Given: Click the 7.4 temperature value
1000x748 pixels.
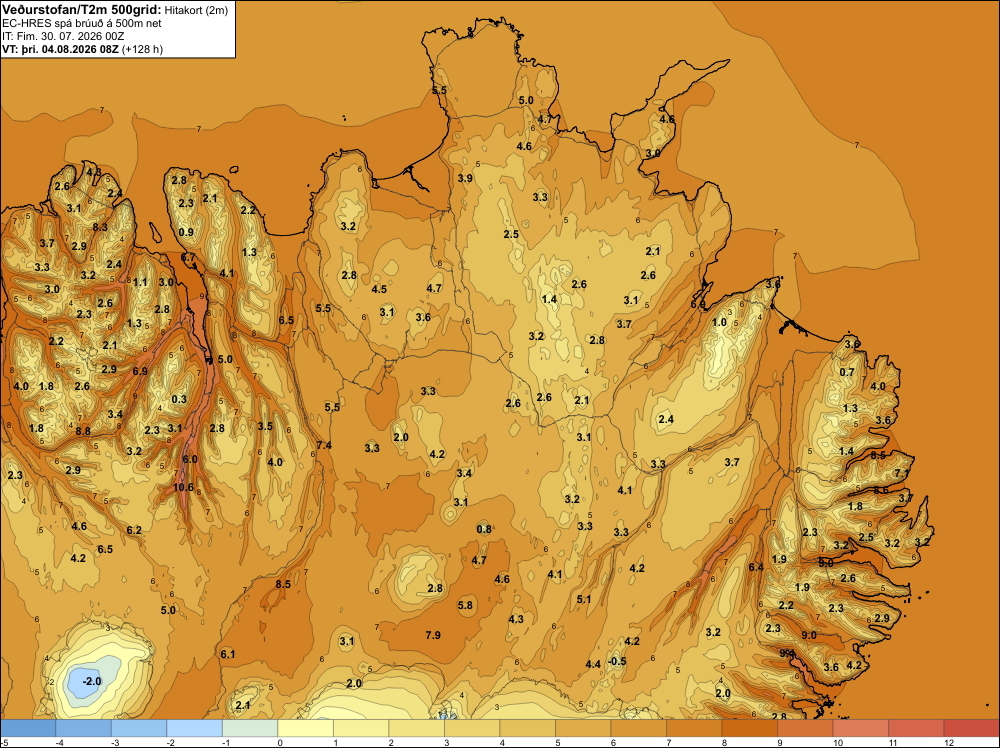Looking at the screenshot, I should (324, 445).
